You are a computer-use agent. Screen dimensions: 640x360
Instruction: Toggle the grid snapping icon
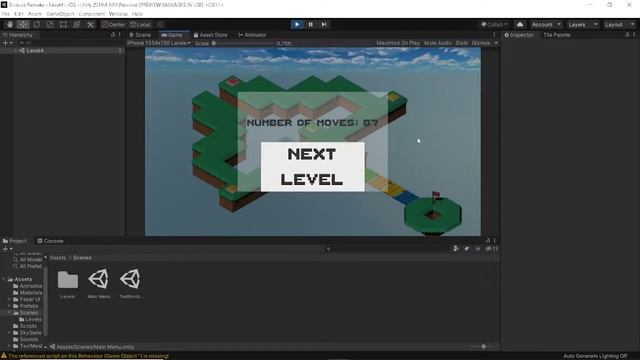tap(160, 24)
